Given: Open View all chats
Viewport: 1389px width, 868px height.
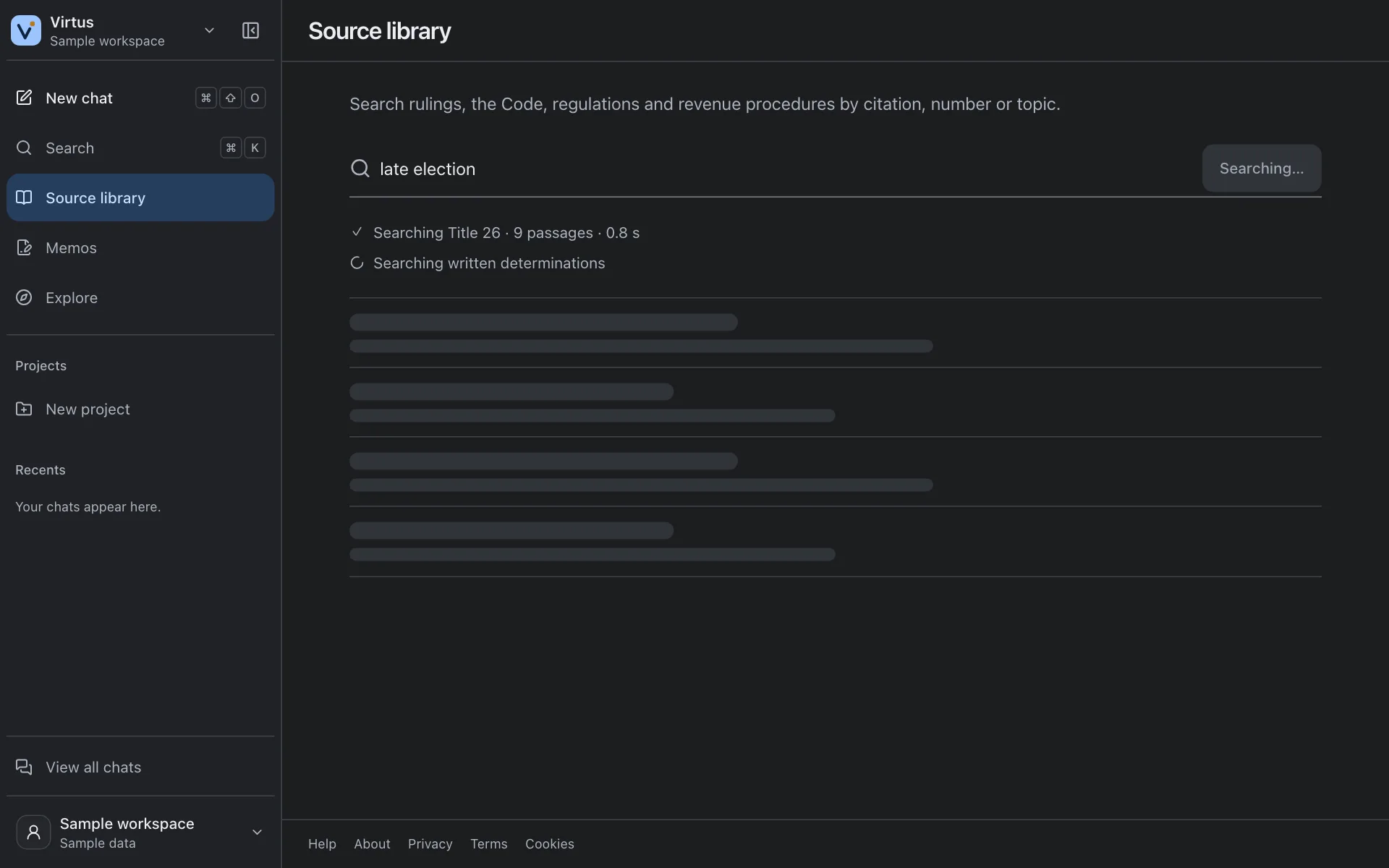Looking at the screenshot, I should (140, 767).
